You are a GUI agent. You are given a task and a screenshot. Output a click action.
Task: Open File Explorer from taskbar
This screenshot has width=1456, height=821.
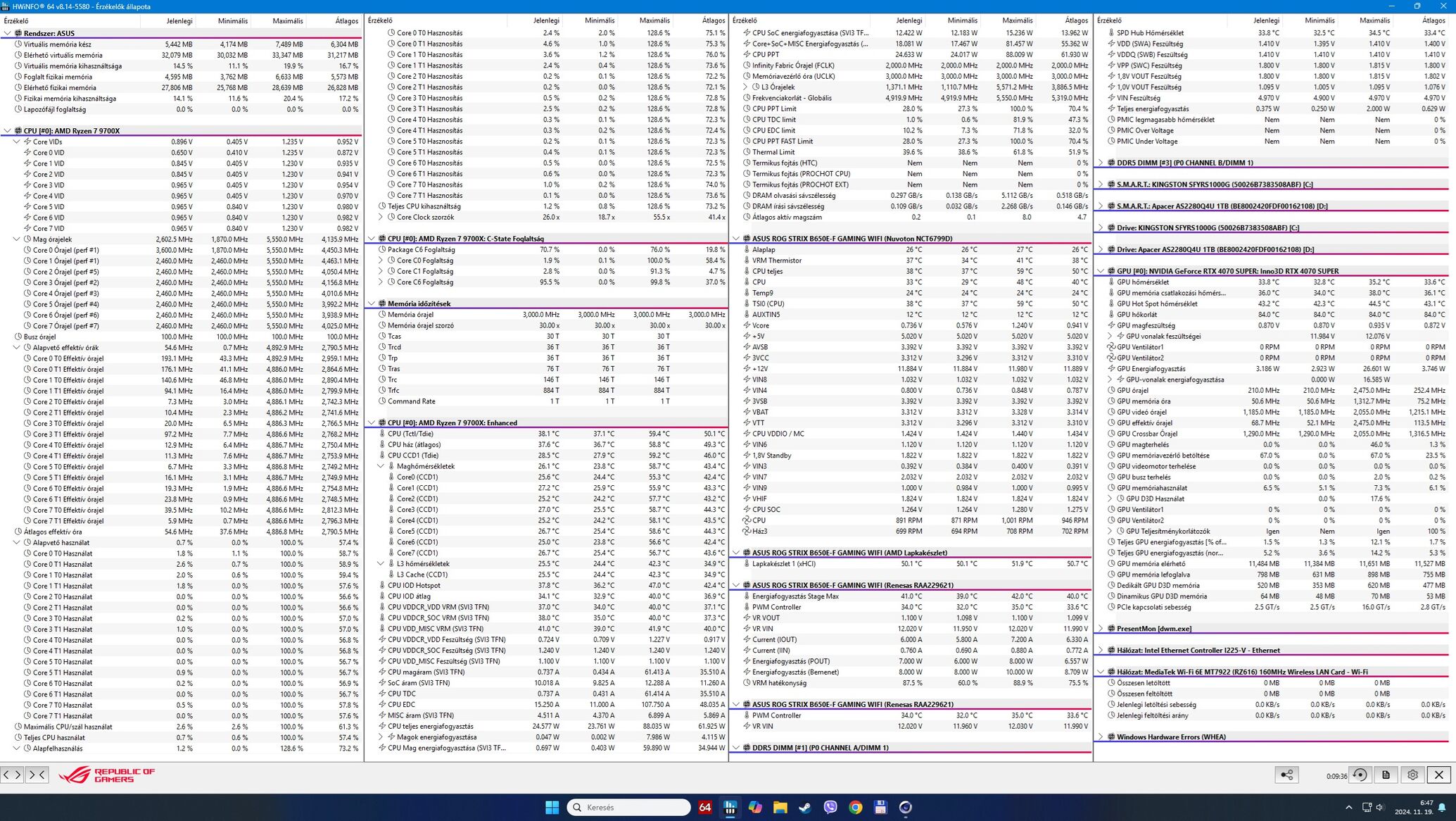(780, 807)
